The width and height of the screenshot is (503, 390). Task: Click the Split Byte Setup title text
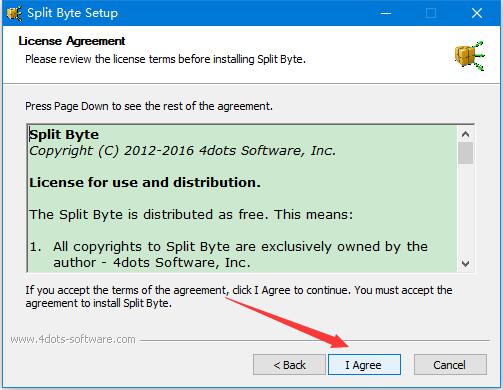tap(72, 13)
